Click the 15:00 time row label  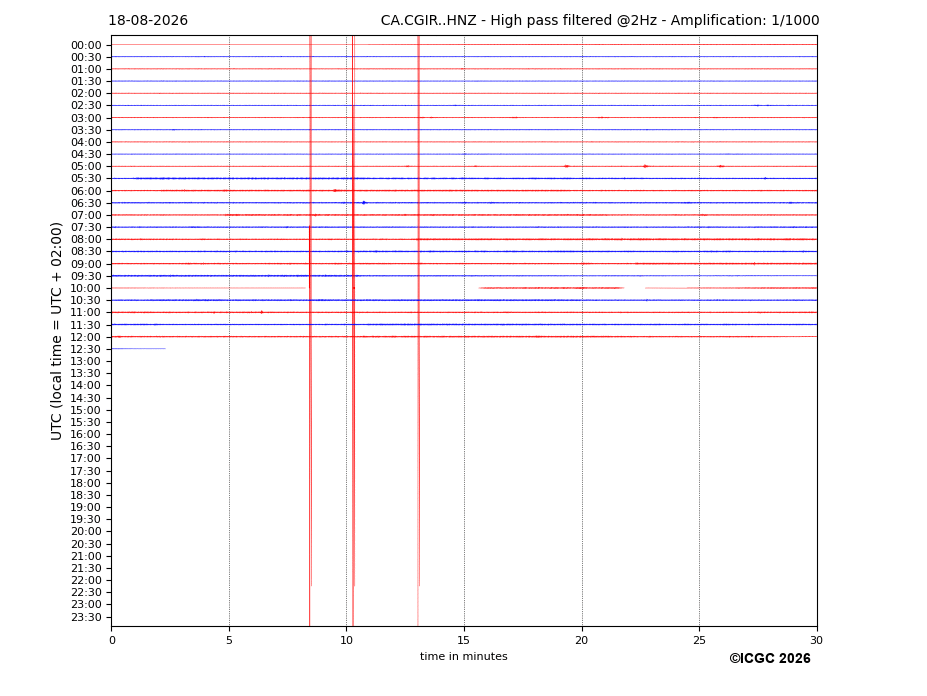tap(86, 410)
